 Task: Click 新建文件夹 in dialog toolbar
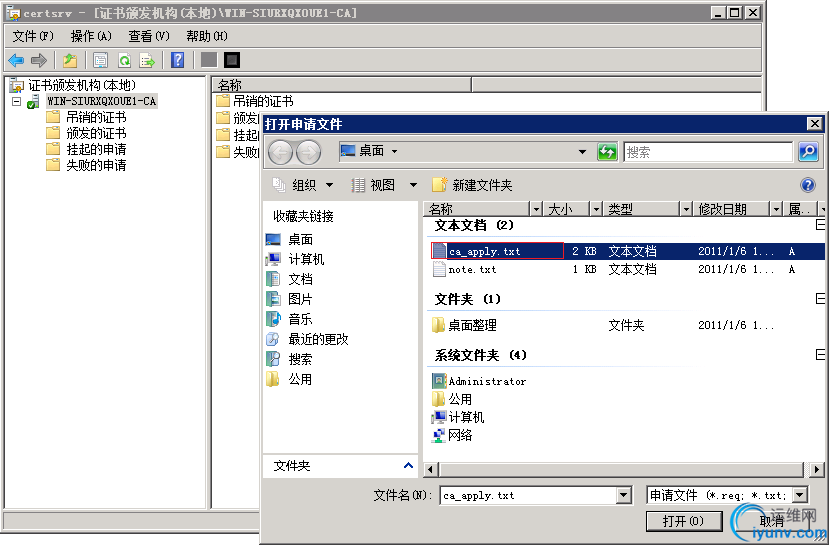click(472, 185)
